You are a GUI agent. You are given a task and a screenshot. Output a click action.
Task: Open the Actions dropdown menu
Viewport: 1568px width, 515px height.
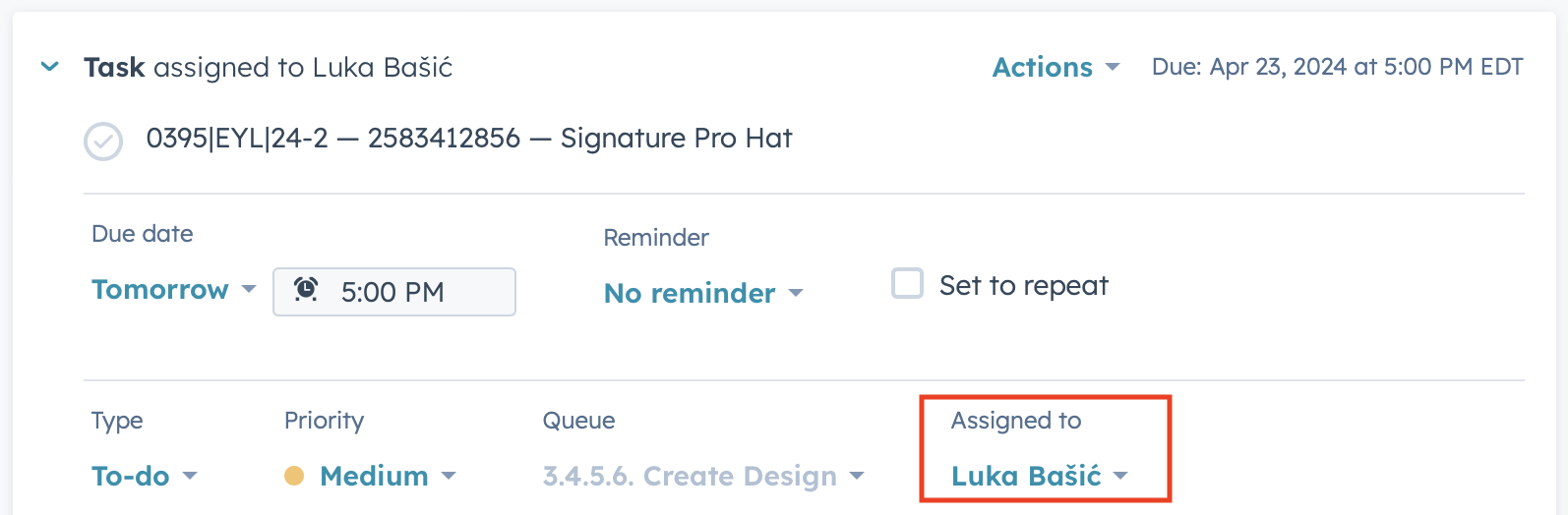(x=1043, y=68)
